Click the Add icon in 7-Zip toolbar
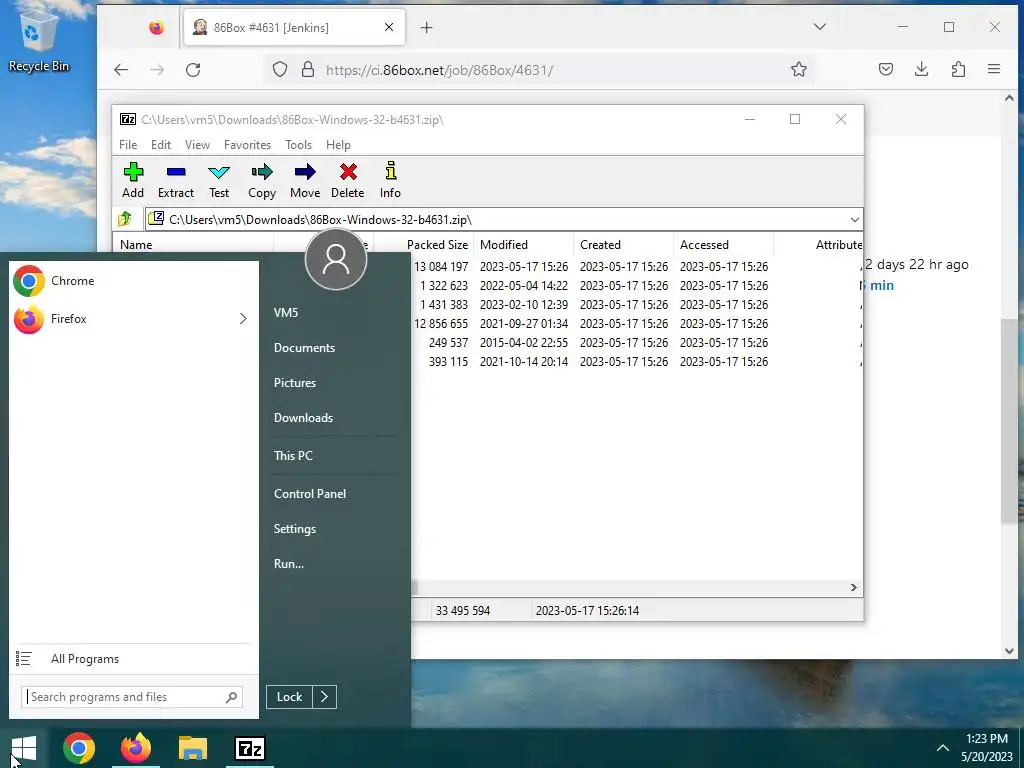 pos(133,172)
